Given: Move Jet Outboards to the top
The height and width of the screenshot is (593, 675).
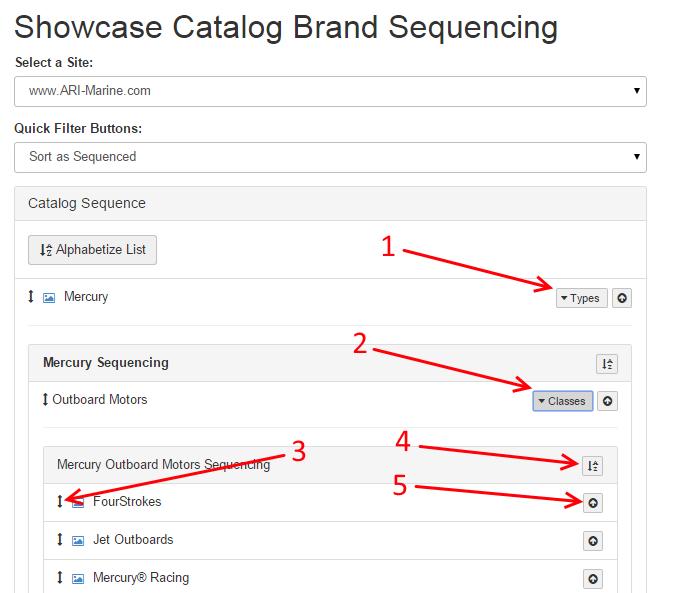Looking at the screenshot, I should [x=593, y=541].
